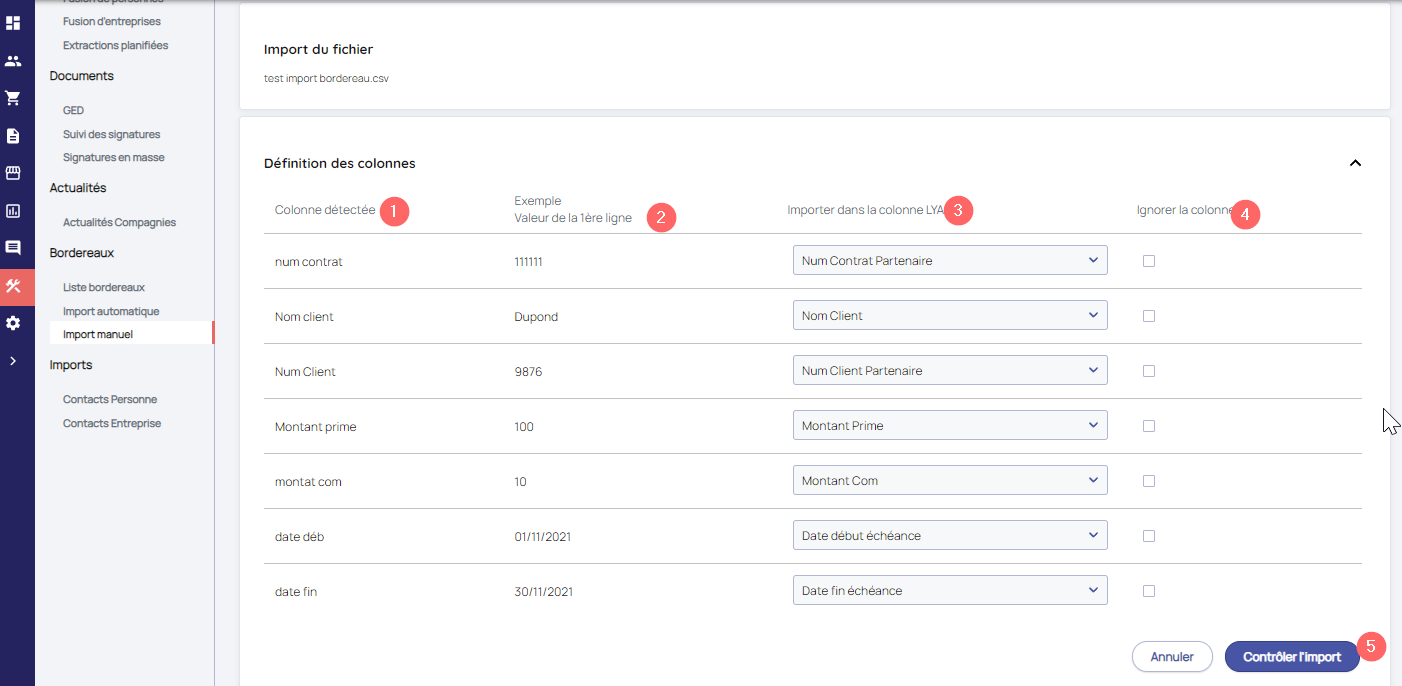Open the Num Contrat Partenaire dropdown
This screenshot has width=1402, height=686.
click(x=949, y=261)
